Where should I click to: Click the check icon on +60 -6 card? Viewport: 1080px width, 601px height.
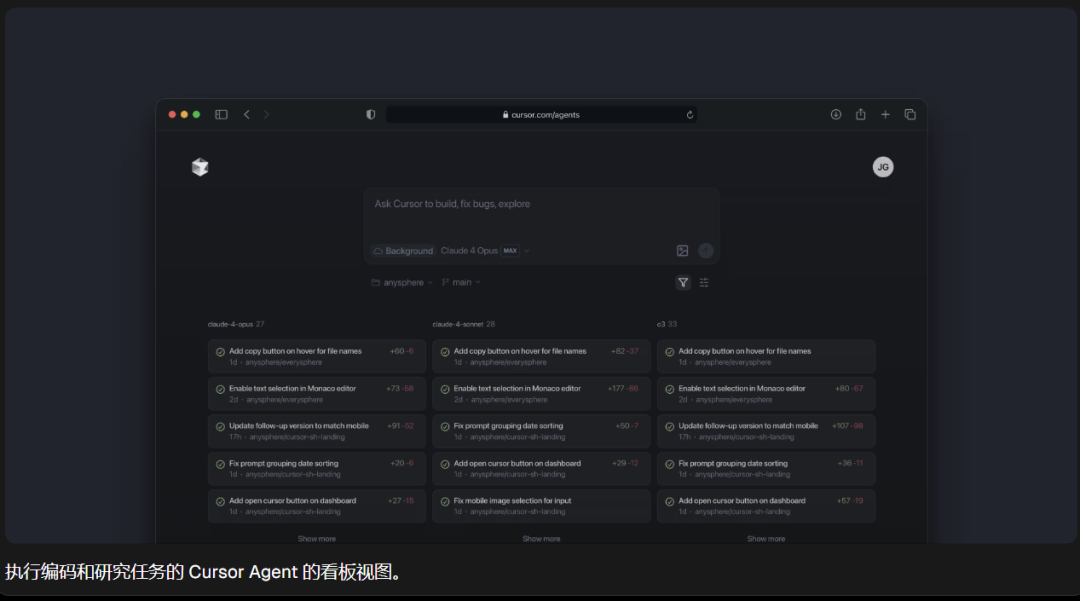tap(220, 352)
